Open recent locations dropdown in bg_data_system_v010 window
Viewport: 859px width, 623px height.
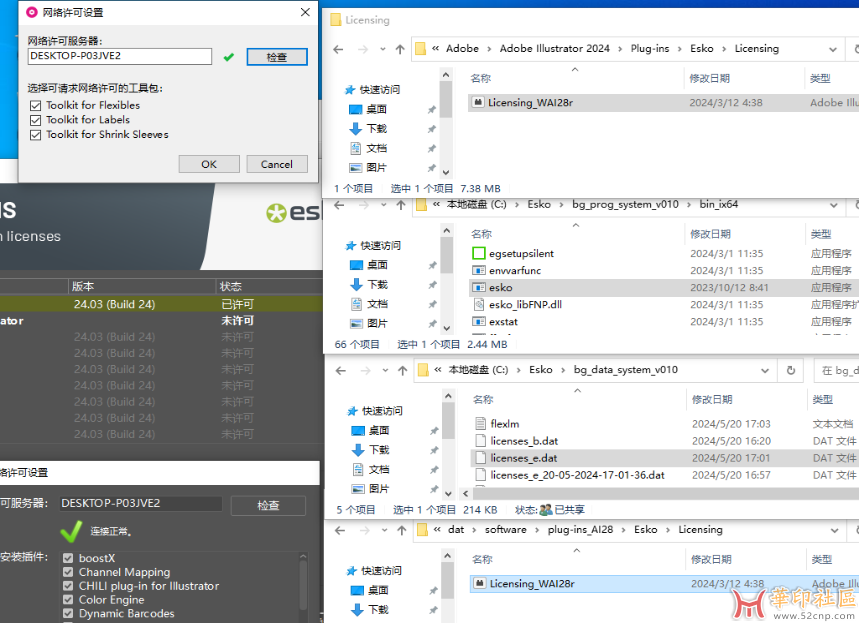coord(385,371)
